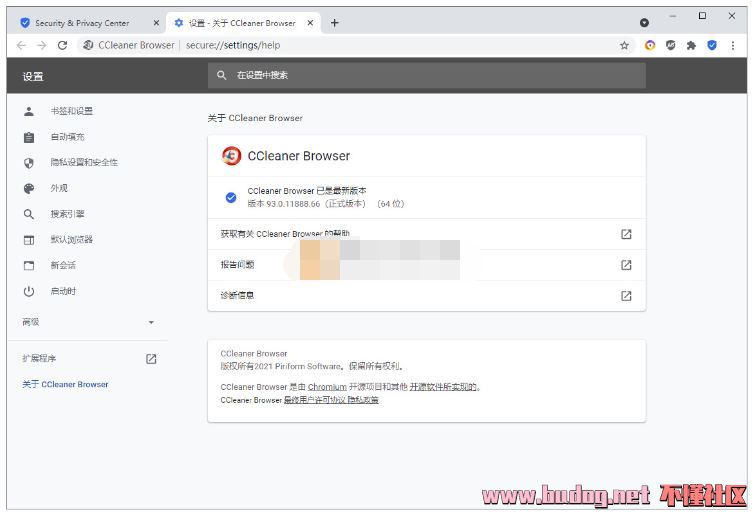This screenshot has width=756, height=516.
Task: Open 获取有关 CCleaner Browser 的帮助 row
Action: (427, 234)
